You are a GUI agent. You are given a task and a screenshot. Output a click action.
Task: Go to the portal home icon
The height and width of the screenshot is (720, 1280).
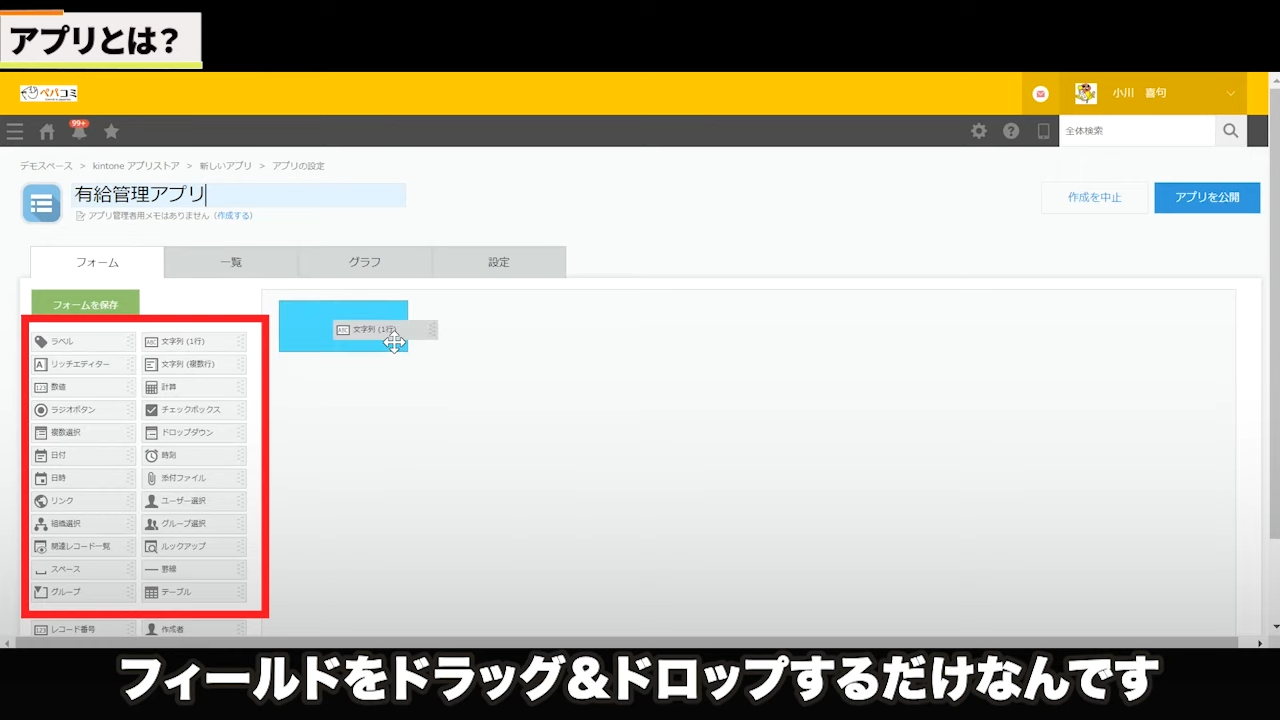pyautogui.click(x=47, y=132)
